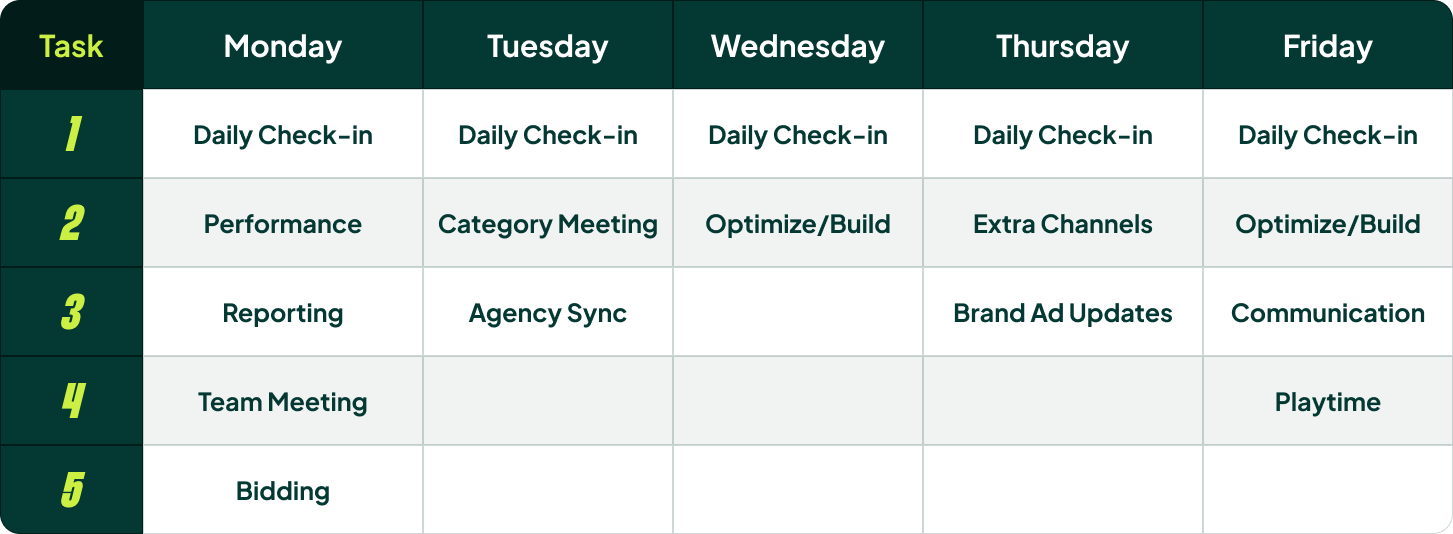Select the Monday column header
Image resolution: width=1453 pixels, height=534 pixels.
(283, 46)
